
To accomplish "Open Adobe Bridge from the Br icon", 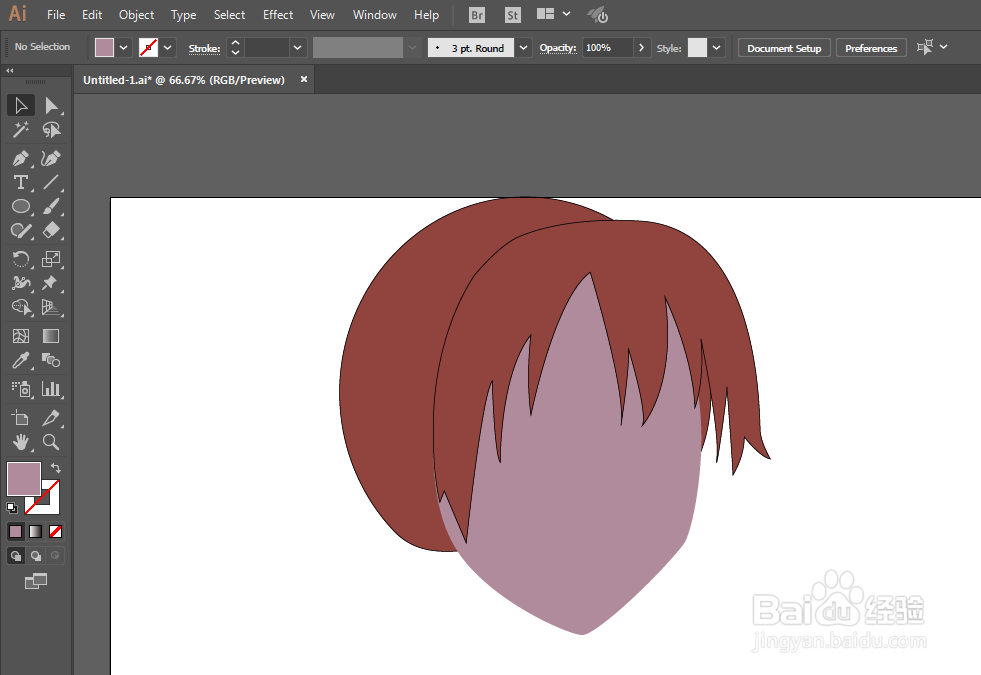I will click(477, 15).
